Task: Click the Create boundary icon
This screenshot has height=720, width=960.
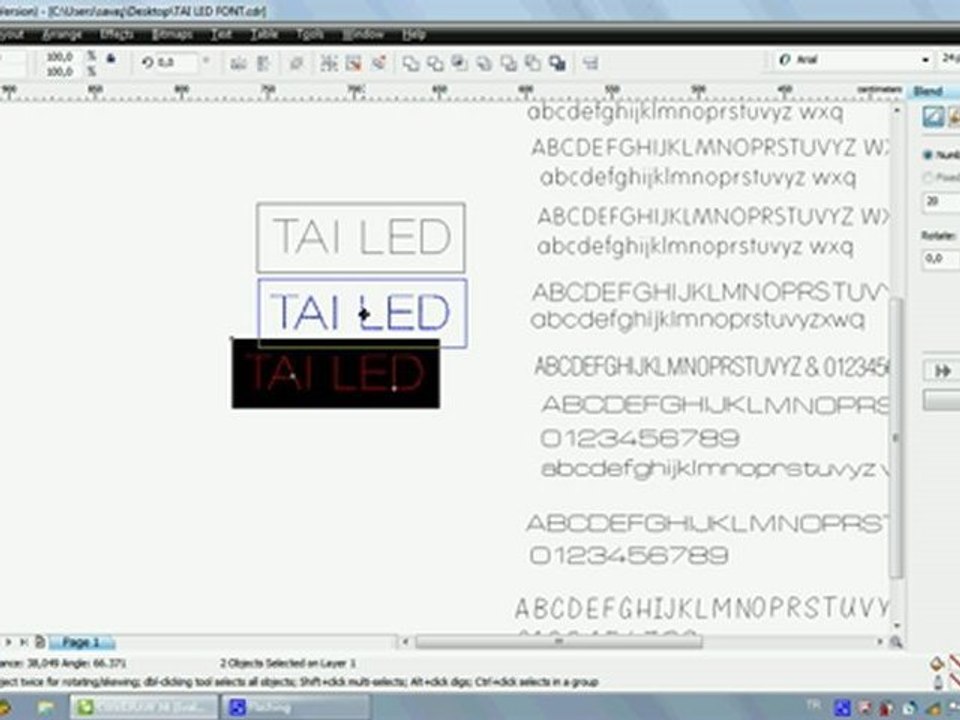Action: [557, 63]
